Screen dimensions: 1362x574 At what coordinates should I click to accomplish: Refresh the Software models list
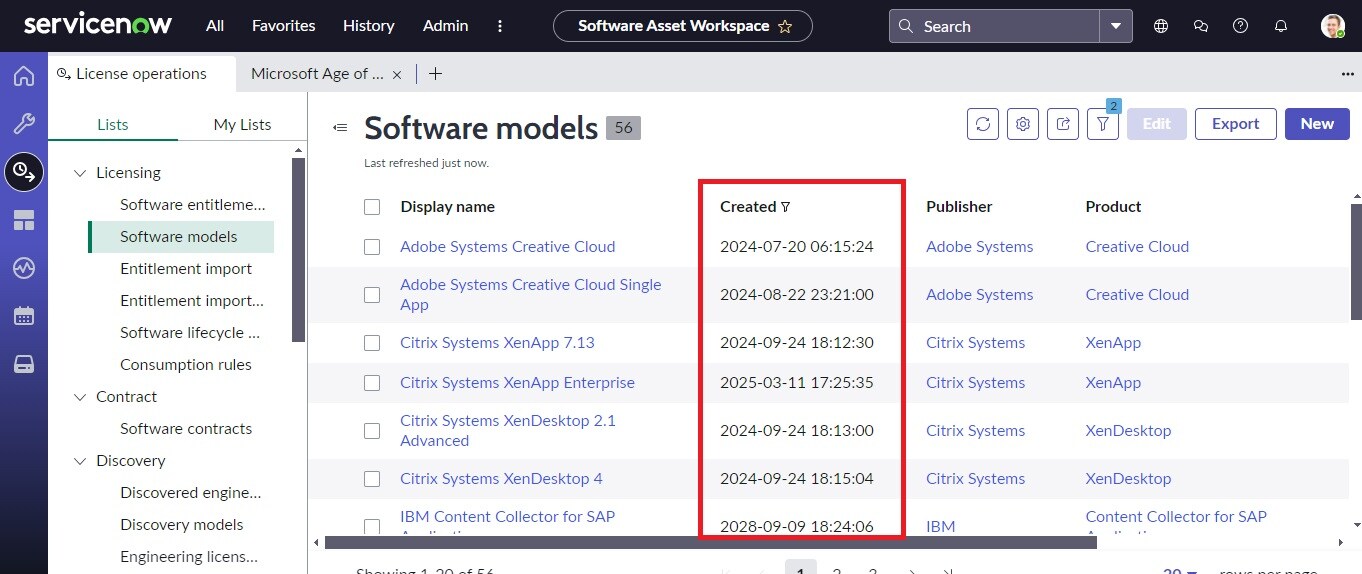coord(983,124)
